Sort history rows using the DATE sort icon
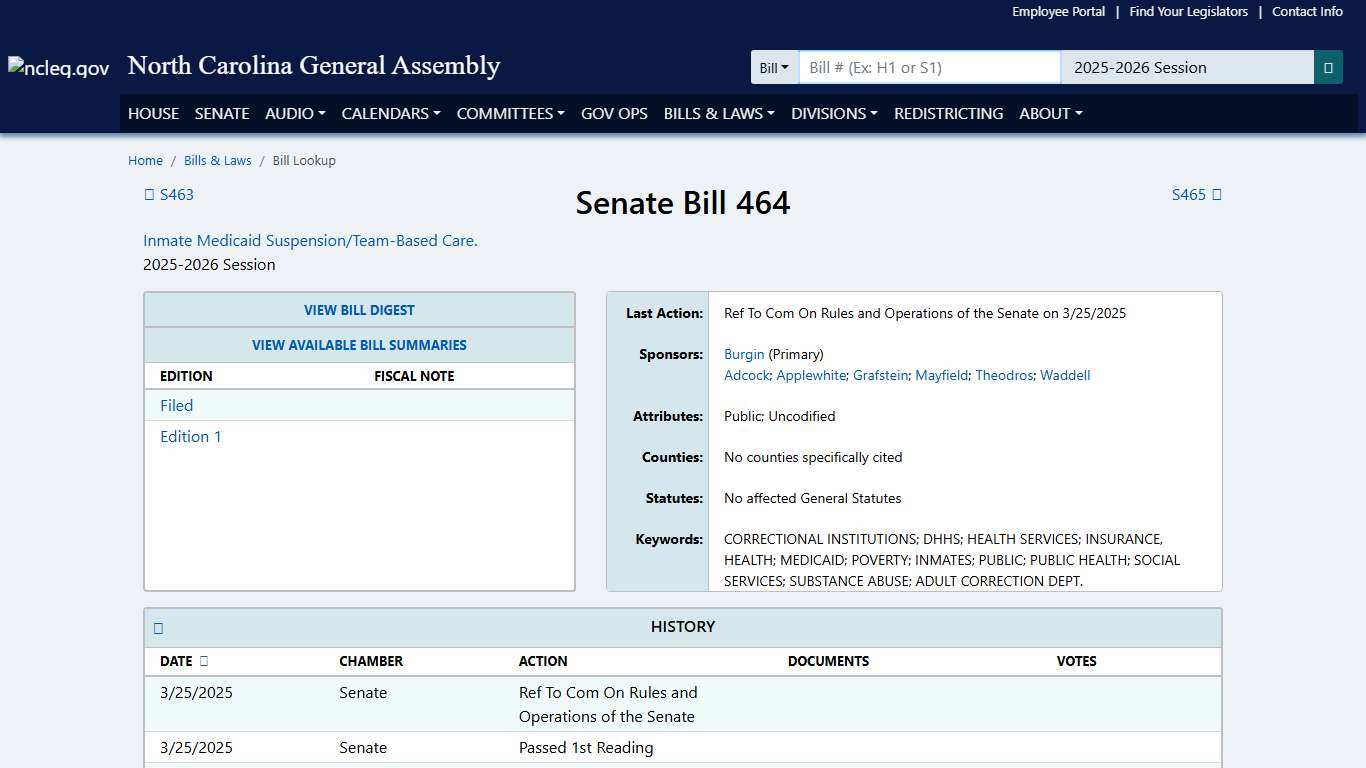Screen dimensions: 1366x768 (x=205, y=661)
